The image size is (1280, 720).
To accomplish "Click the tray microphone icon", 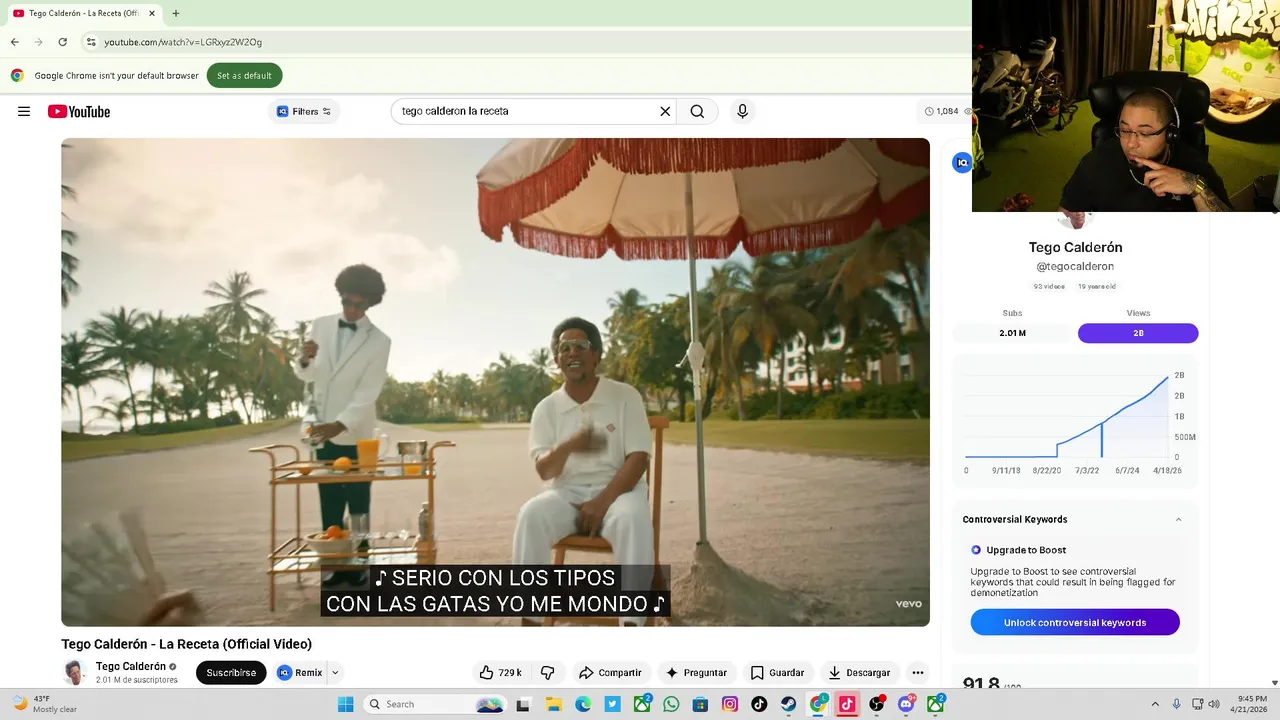I will [1176, 704].
